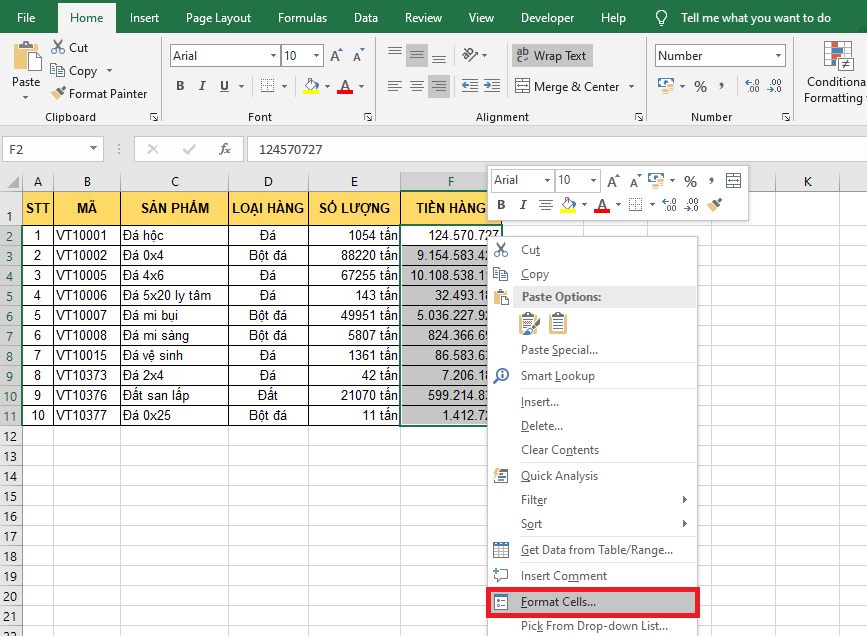Switch to the Page Layout tab
Viewport: 867px width, 637px height.
[x=218, y=18]
